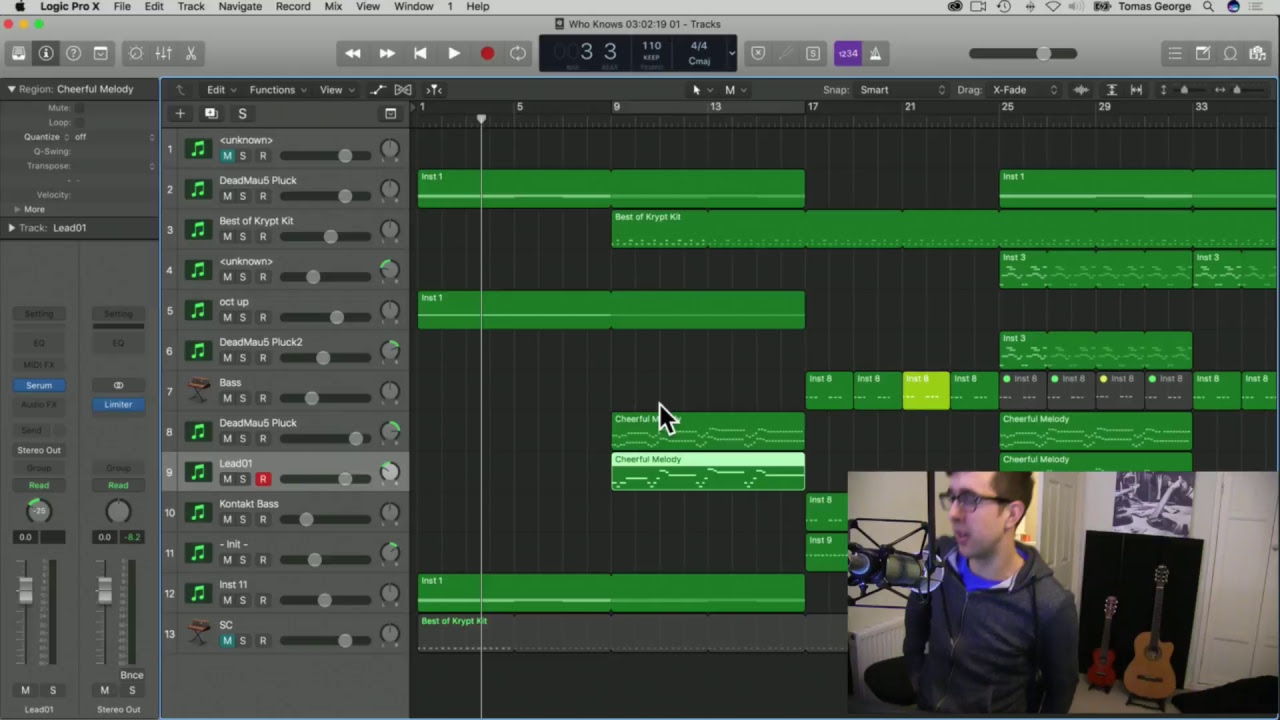
Task: Open the Drag X-Fade dropdown
Action: [1024, 89]
